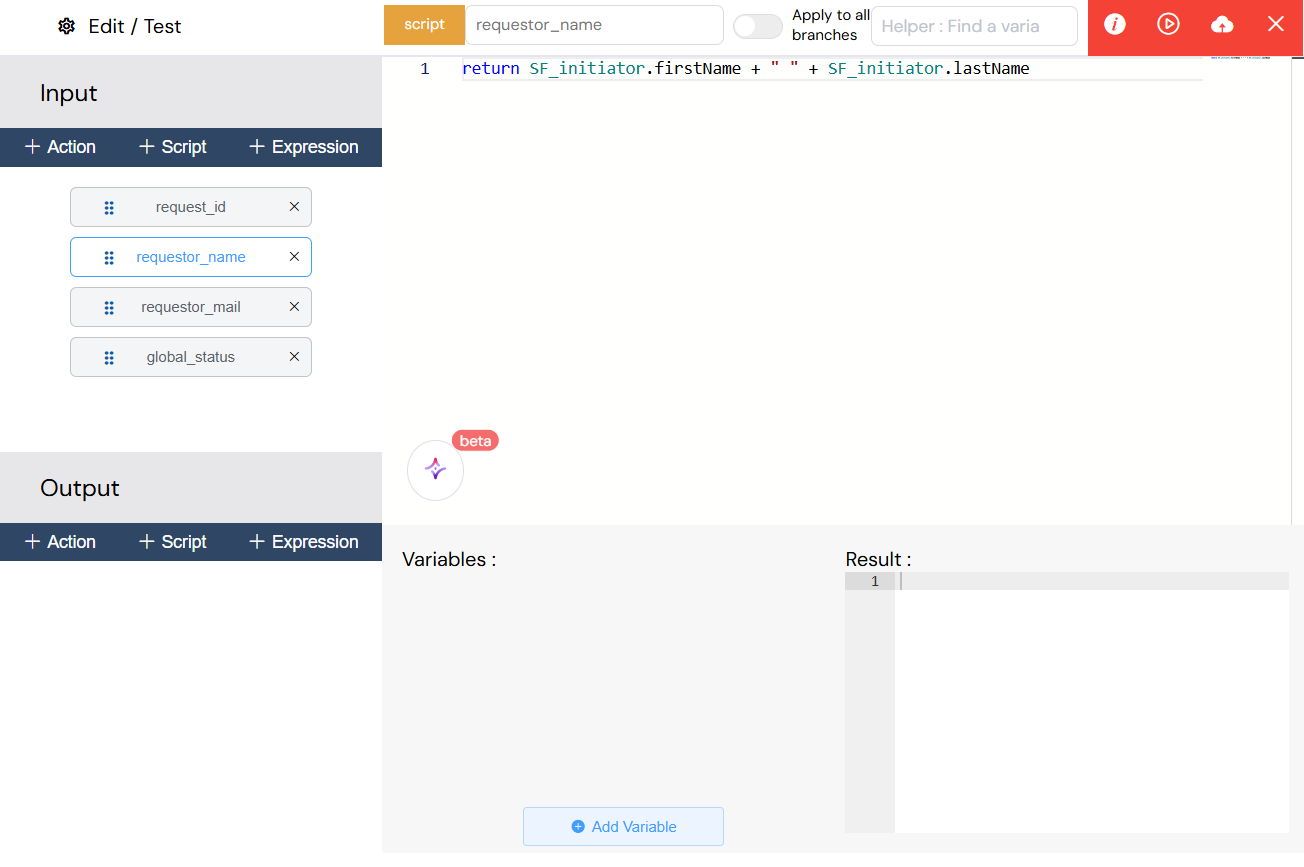Edit the requestor_name title field
The width and height of the screenshot is (1304, 867).
(594, 25)
